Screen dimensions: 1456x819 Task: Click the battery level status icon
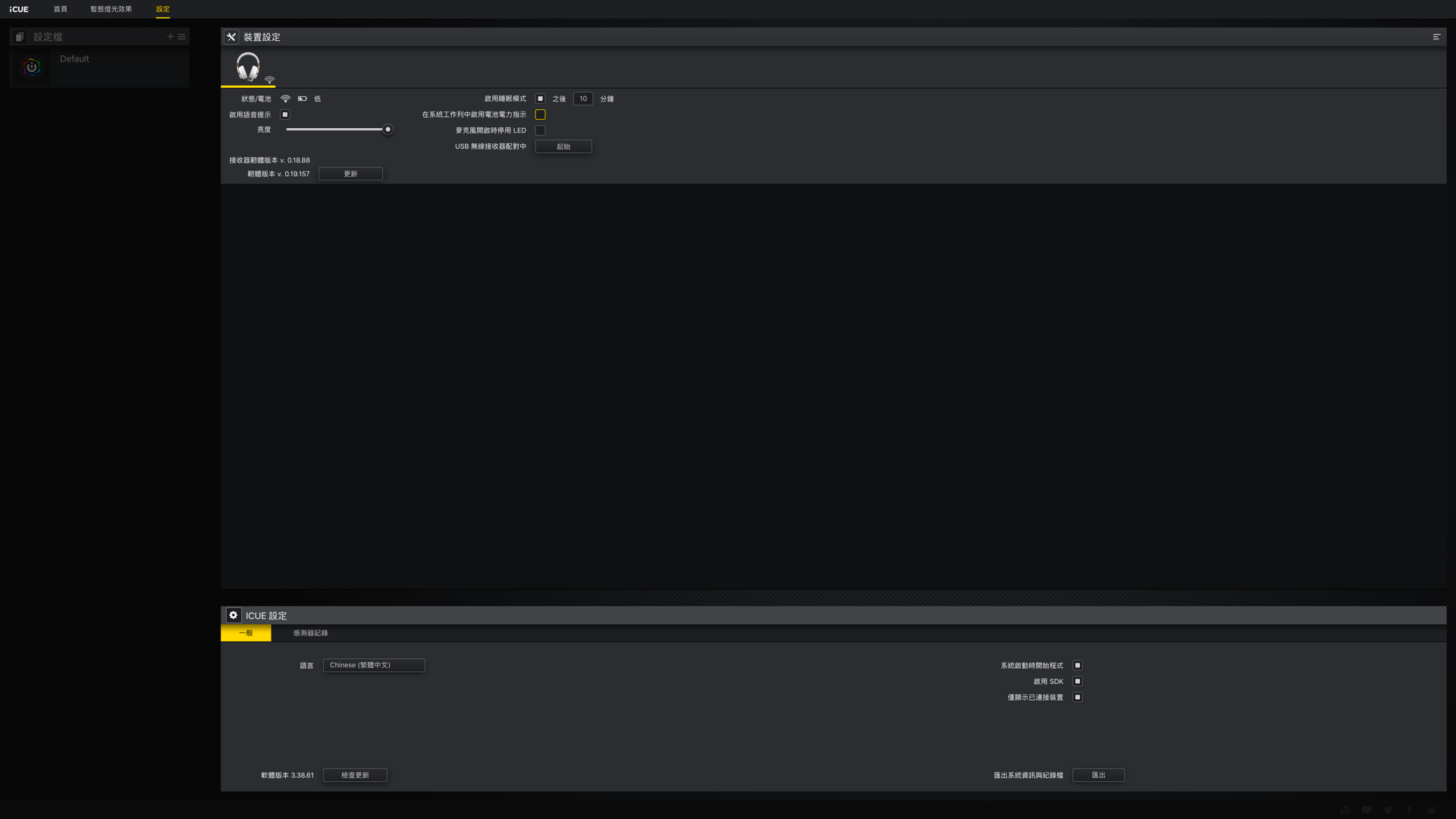point(303,99)
